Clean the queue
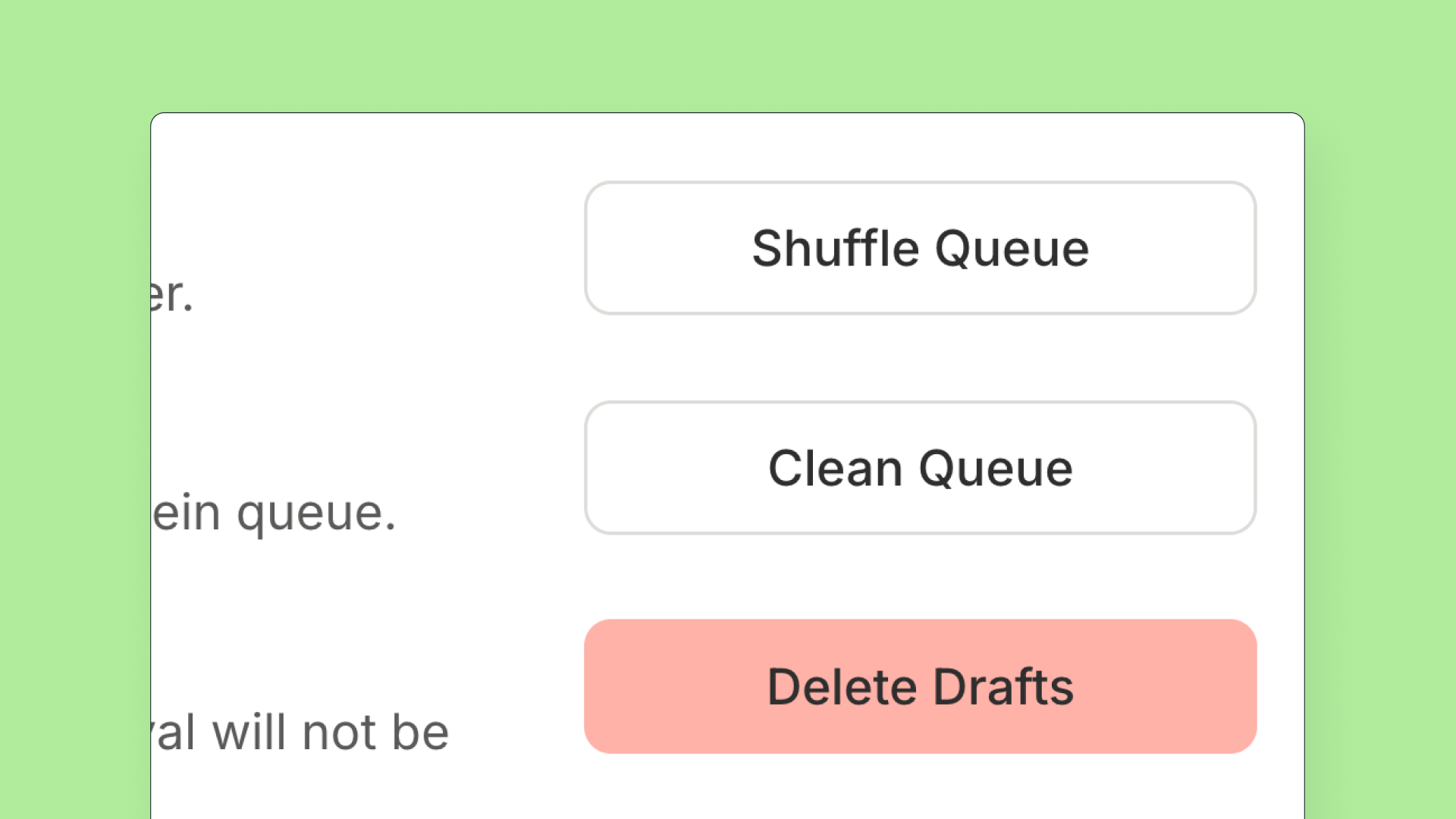 920,468
